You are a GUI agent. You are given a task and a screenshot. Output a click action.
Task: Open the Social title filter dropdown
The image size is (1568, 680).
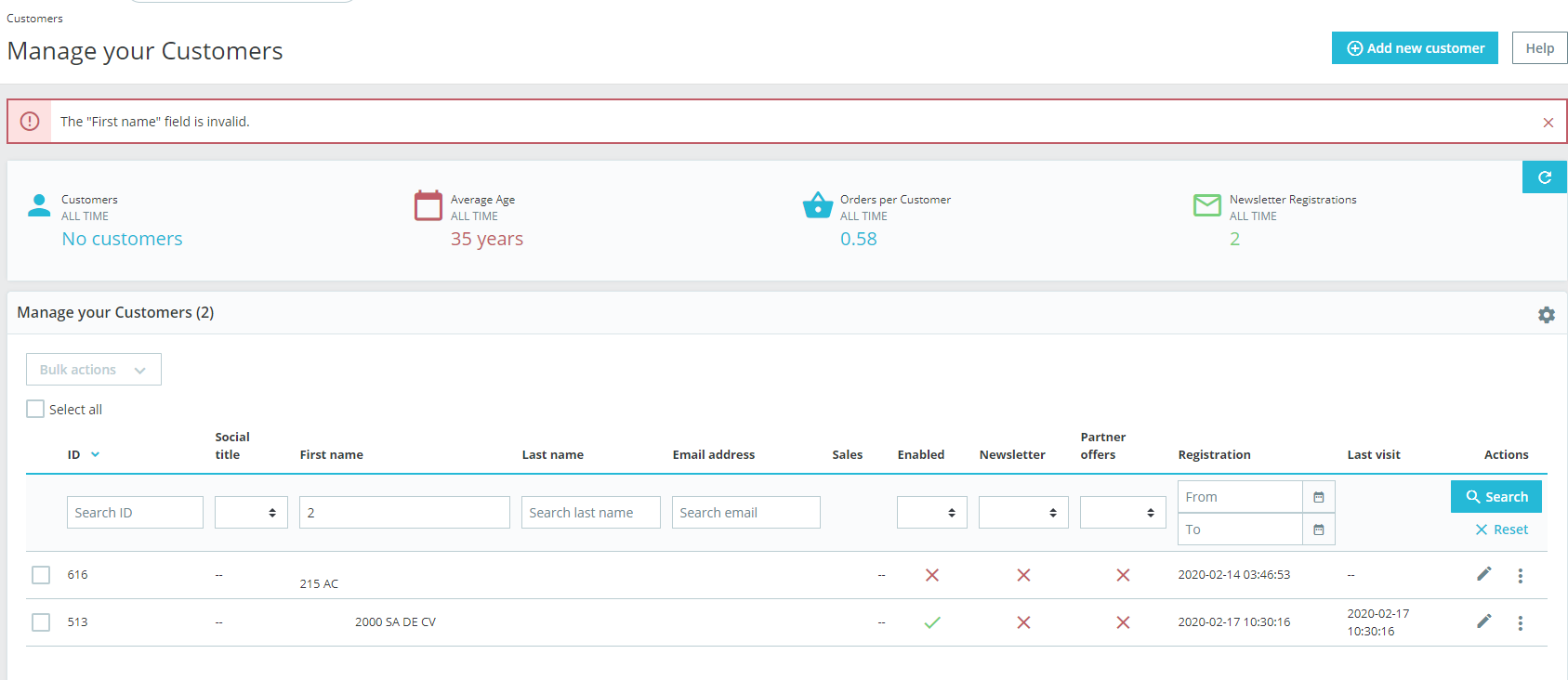click(251, 513)
